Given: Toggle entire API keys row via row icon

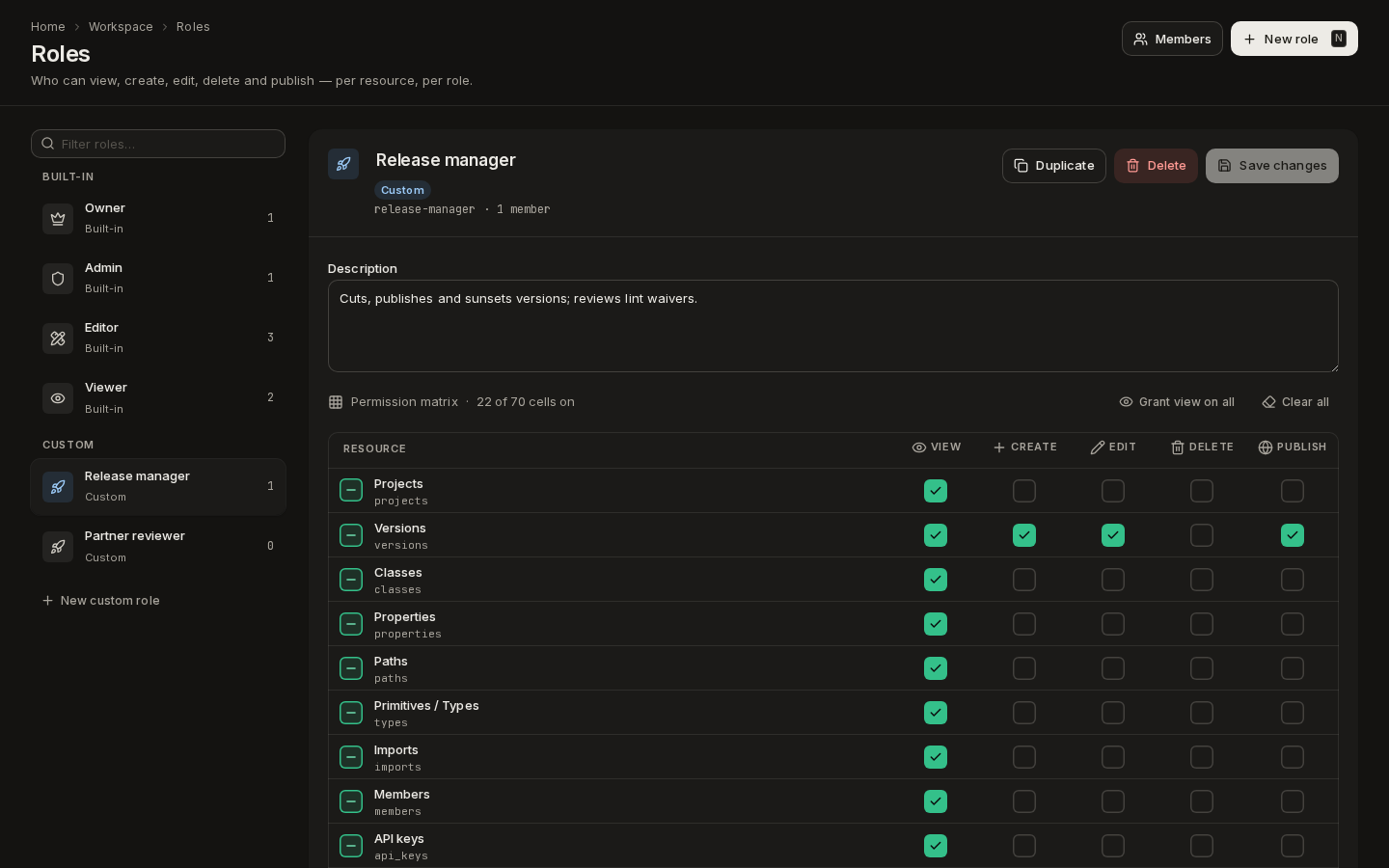Looking at the screenshot, I should pyautogui.click(x=351, y=846).
